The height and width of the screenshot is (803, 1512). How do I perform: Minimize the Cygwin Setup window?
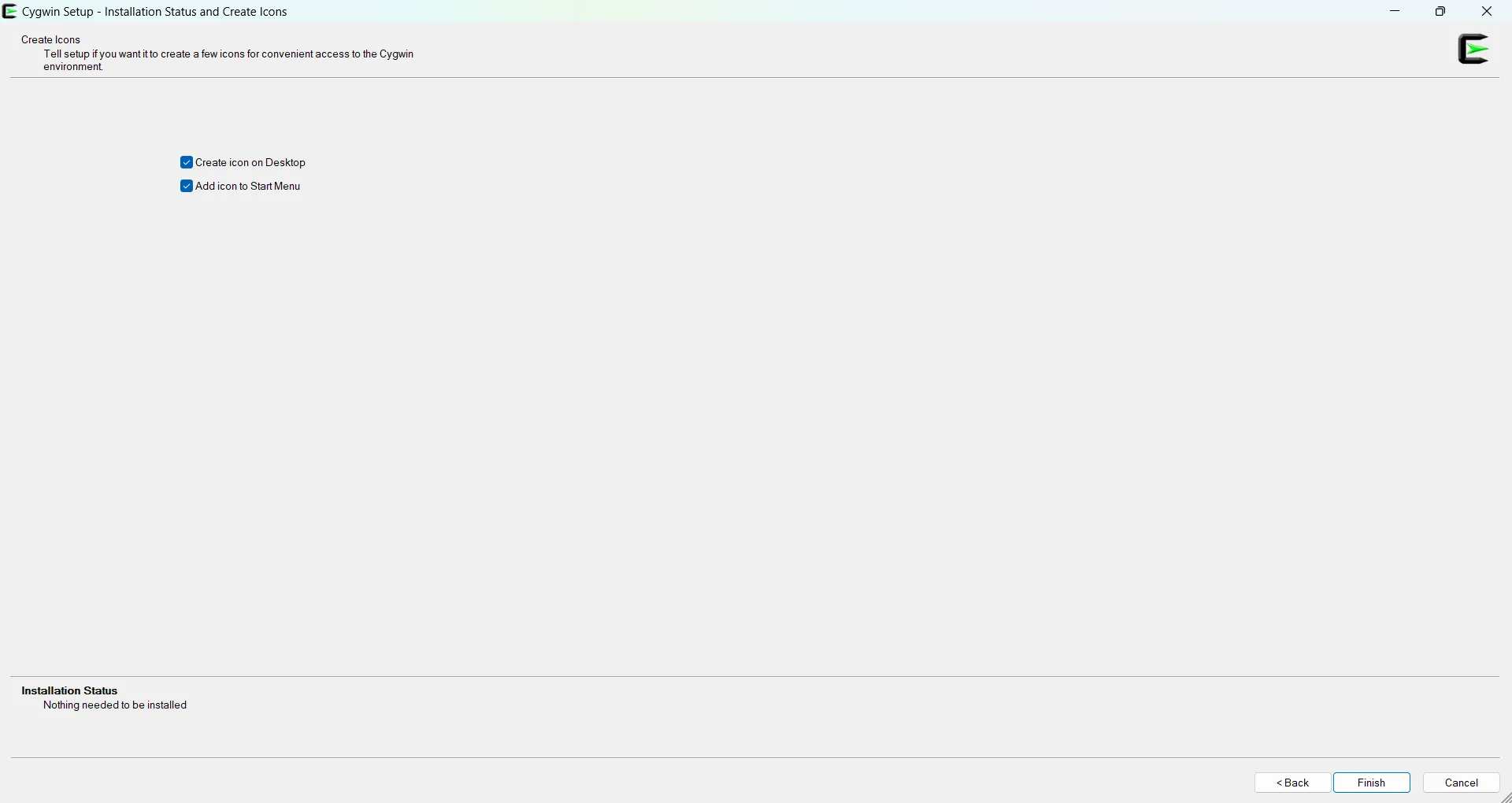(1395, 12)
